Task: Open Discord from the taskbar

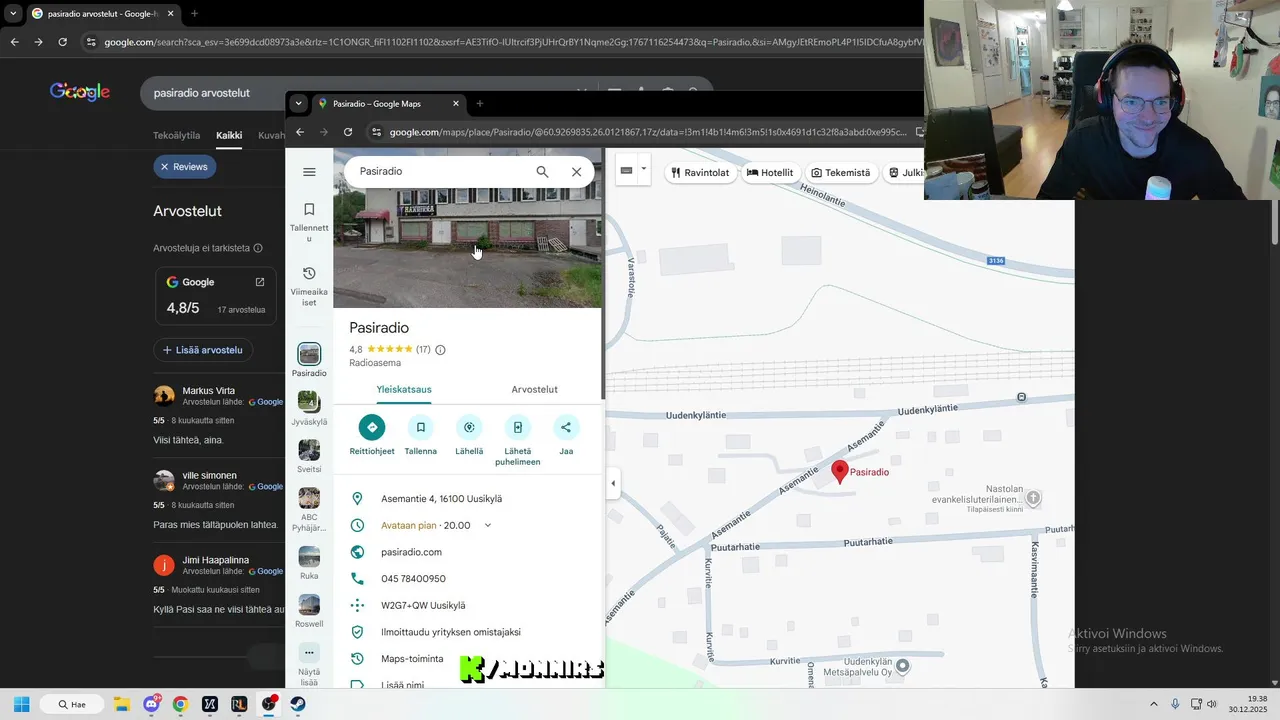Action: click(151, 704)
